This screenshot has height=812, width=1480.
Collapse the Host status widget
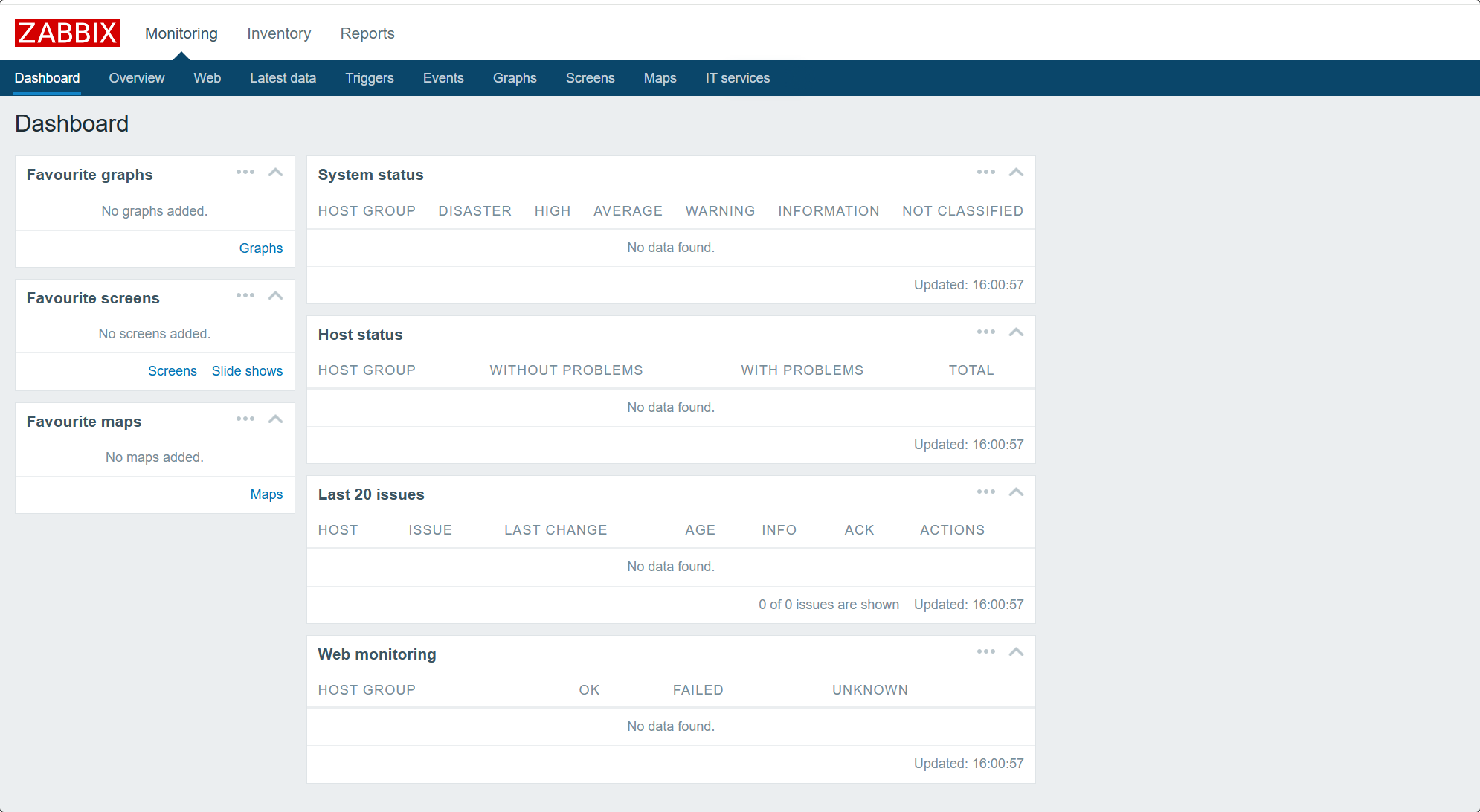1017,332
